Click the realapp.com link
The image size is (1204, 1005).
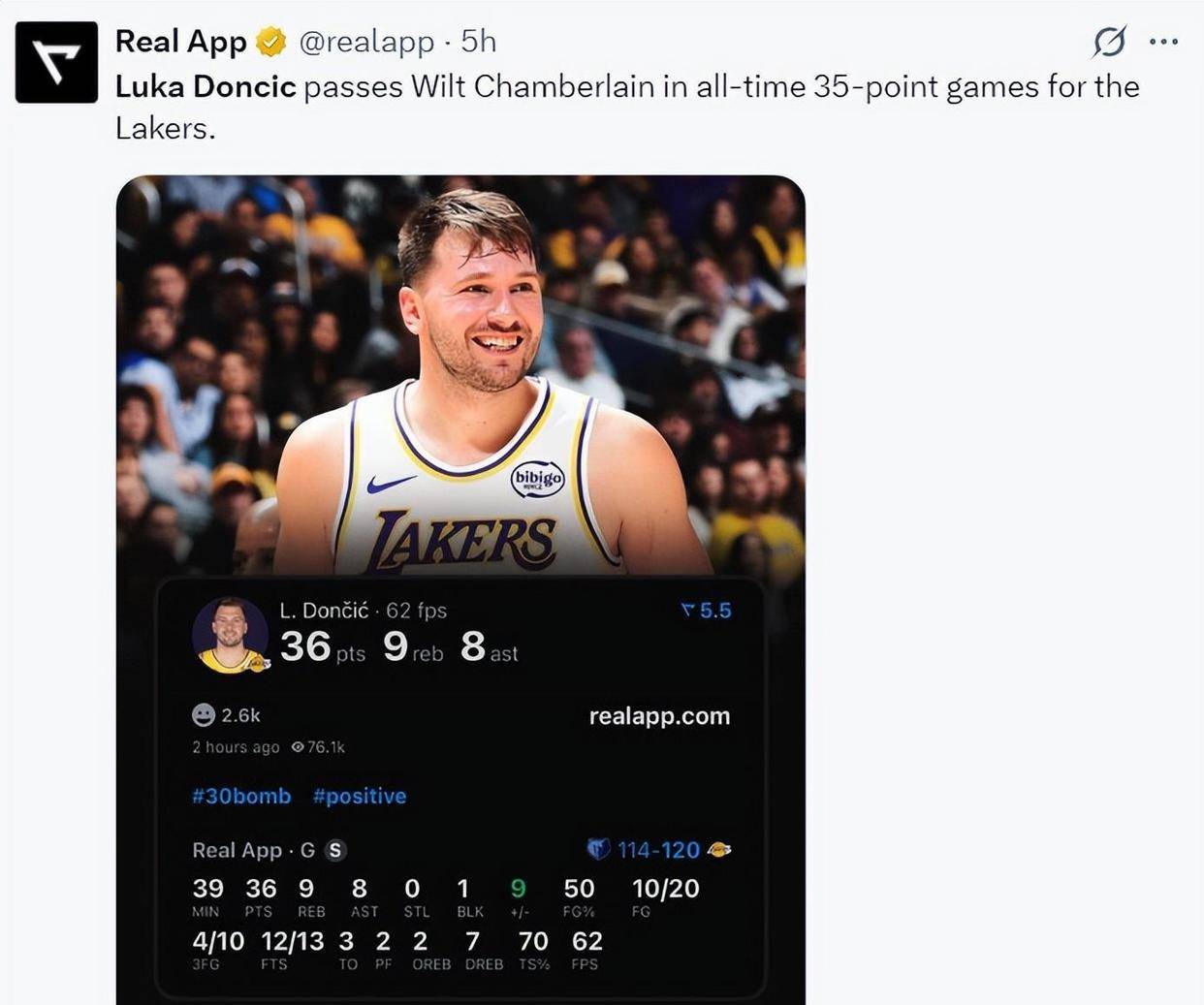(659, 716)
